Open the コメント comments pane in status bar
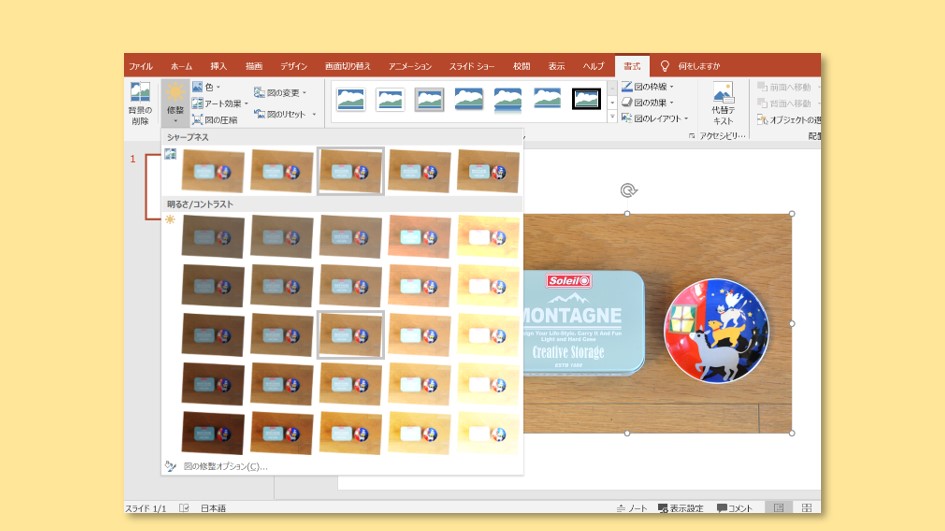 pyautogui.click(x=734, y=508)
